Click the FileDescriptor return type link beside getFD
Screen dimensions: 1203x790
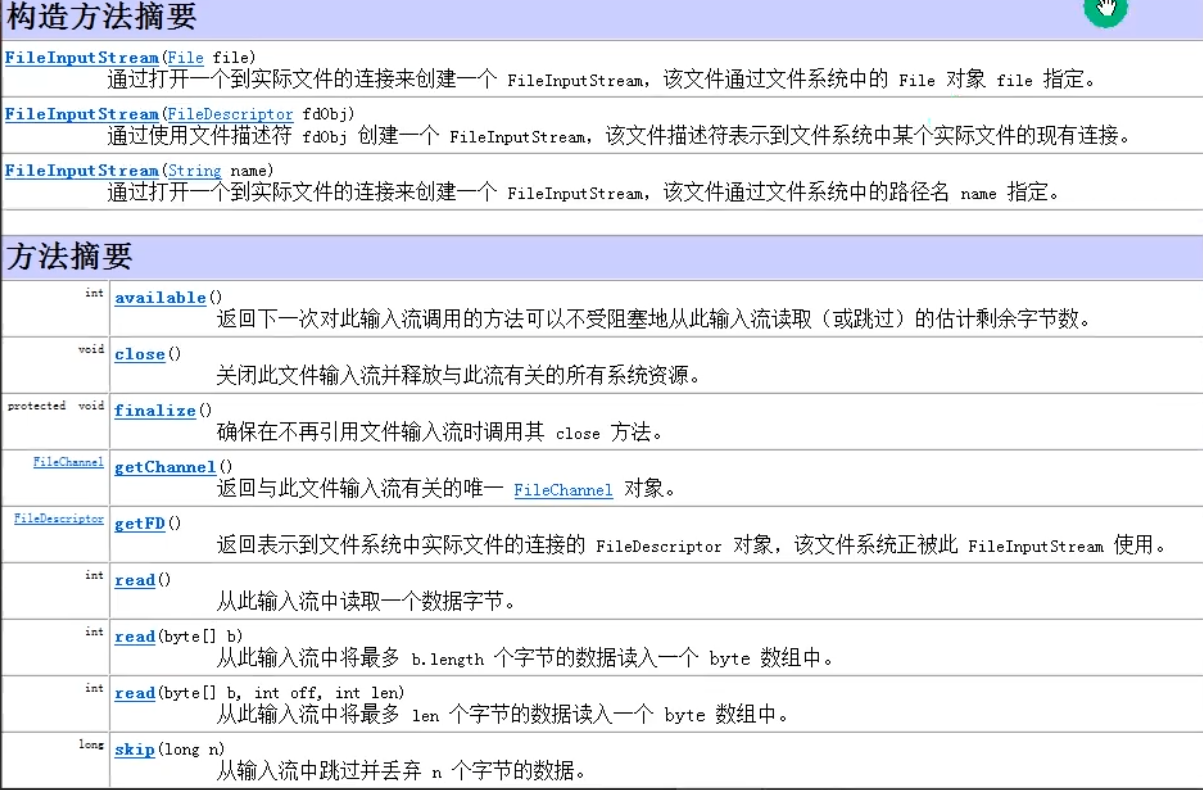point(58,518)
